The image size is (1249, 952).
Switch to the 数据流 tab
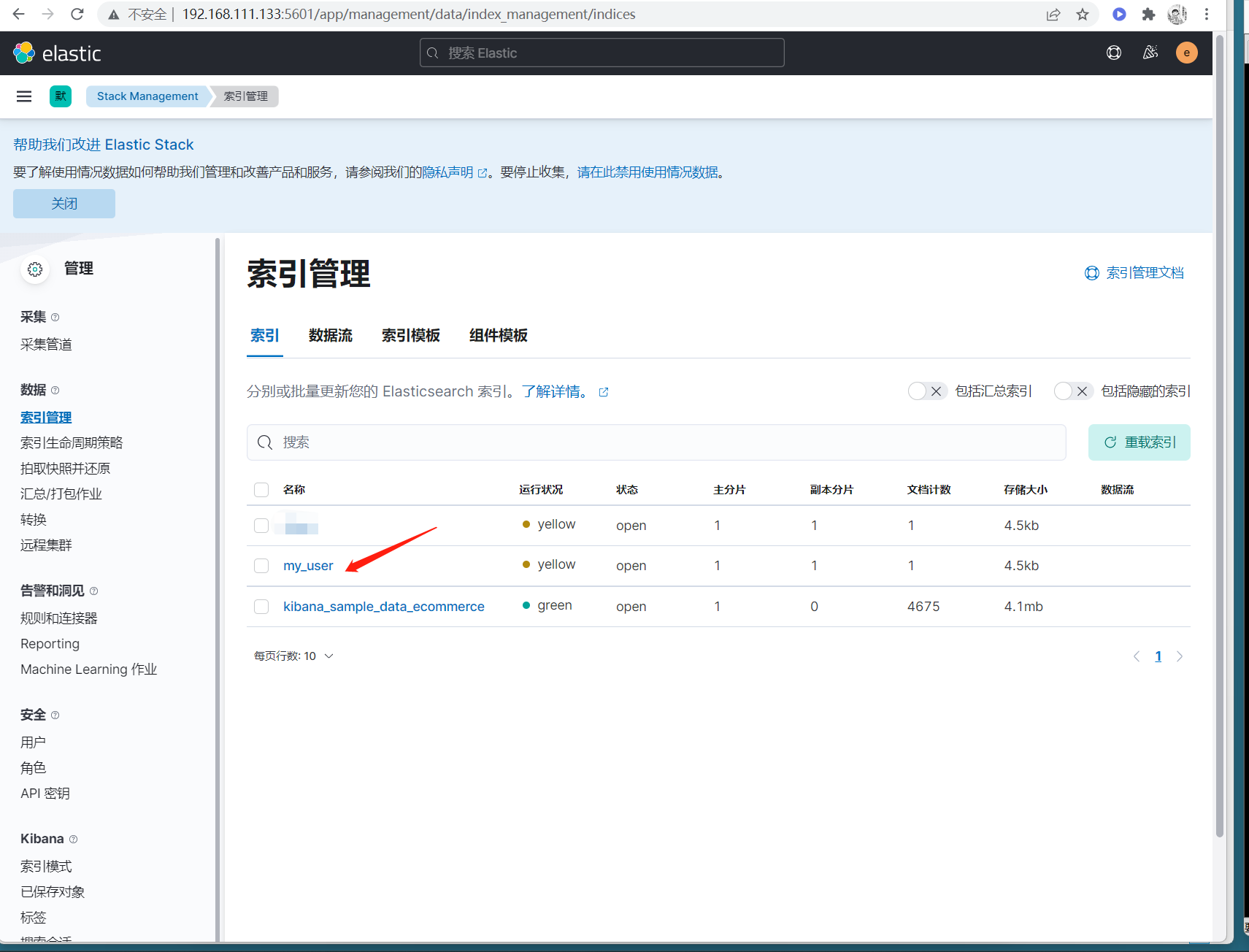click(x=331, y=335)
